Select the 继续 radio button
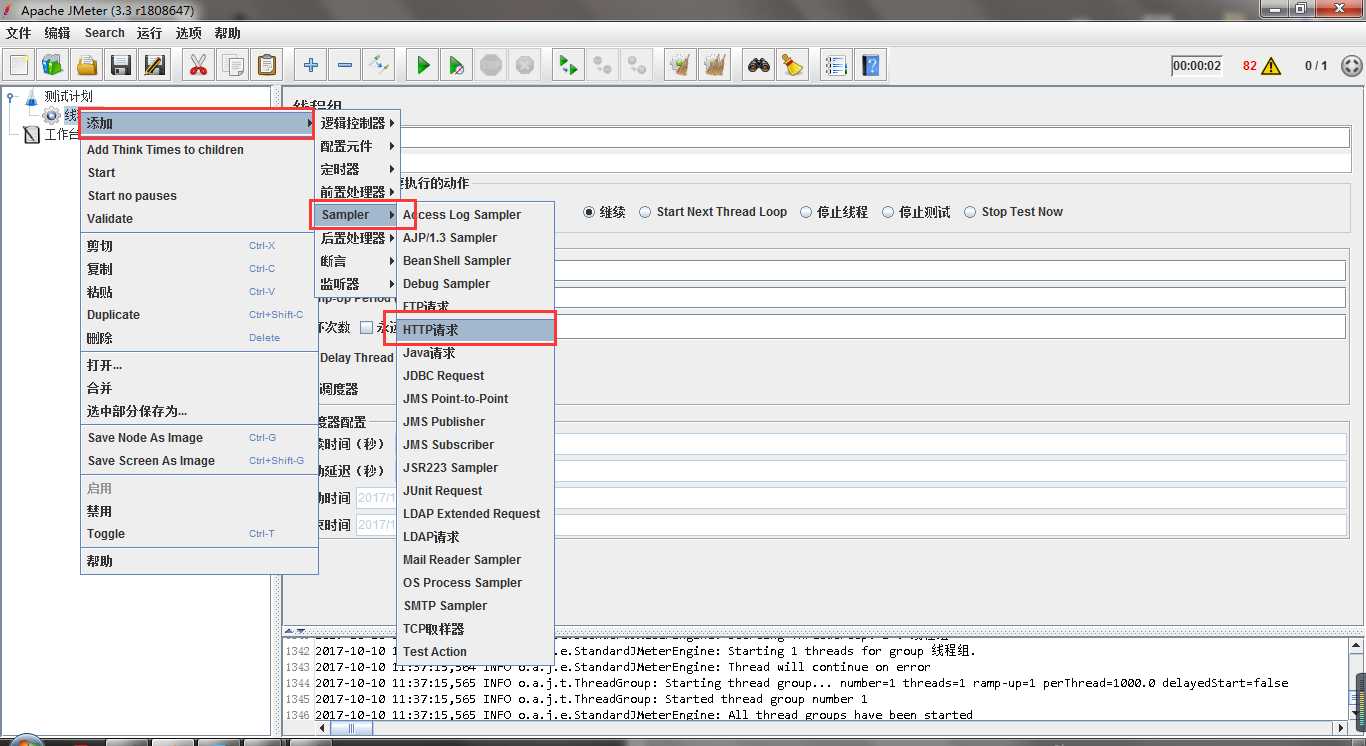The image size is (1366, 746). (x=589, y=212)
